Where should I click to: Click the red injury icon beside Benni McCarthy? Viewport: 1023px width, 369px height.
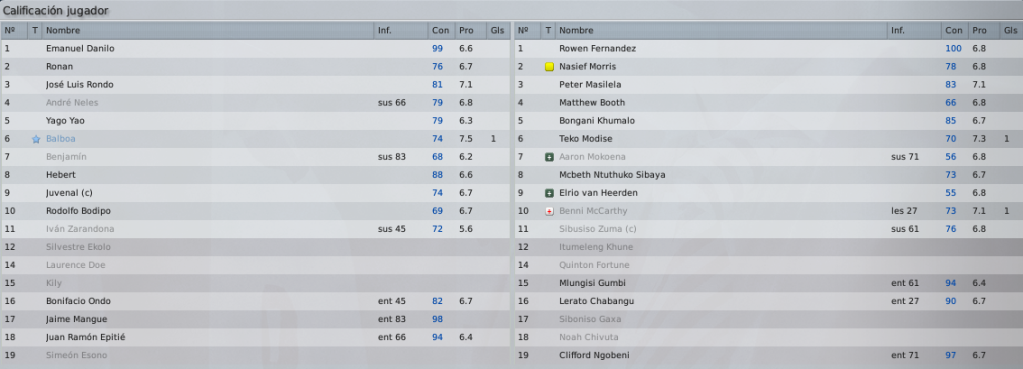[549, 211]
